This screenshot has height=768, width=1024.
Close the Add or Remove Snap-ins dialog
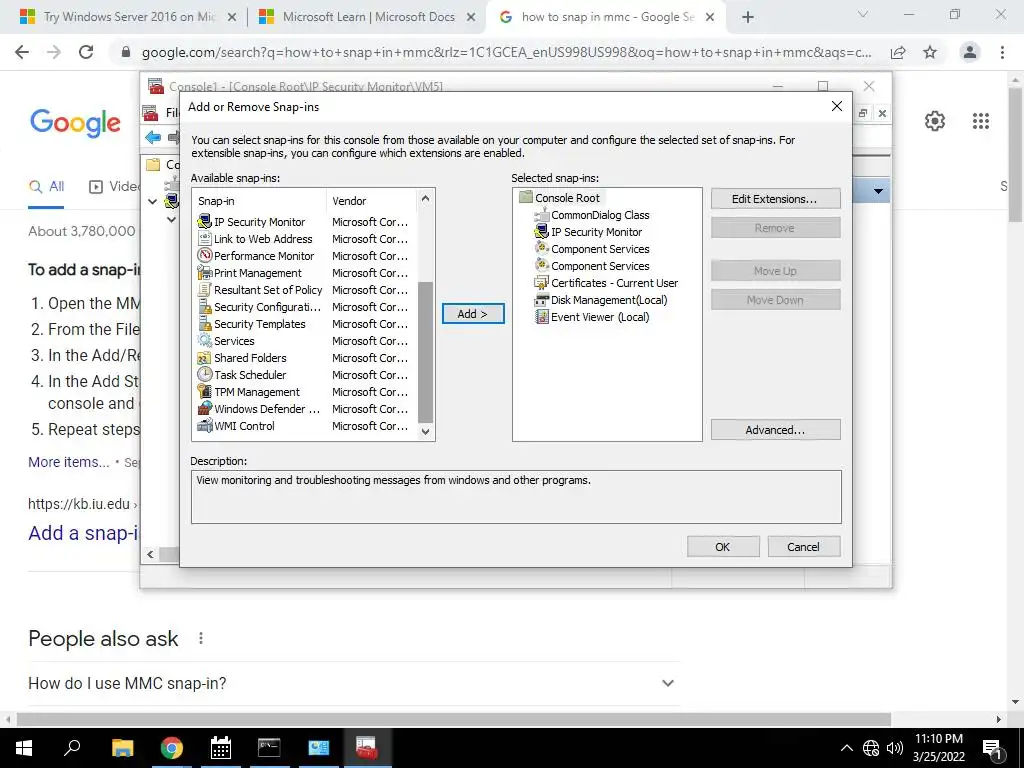coord(837,106)
